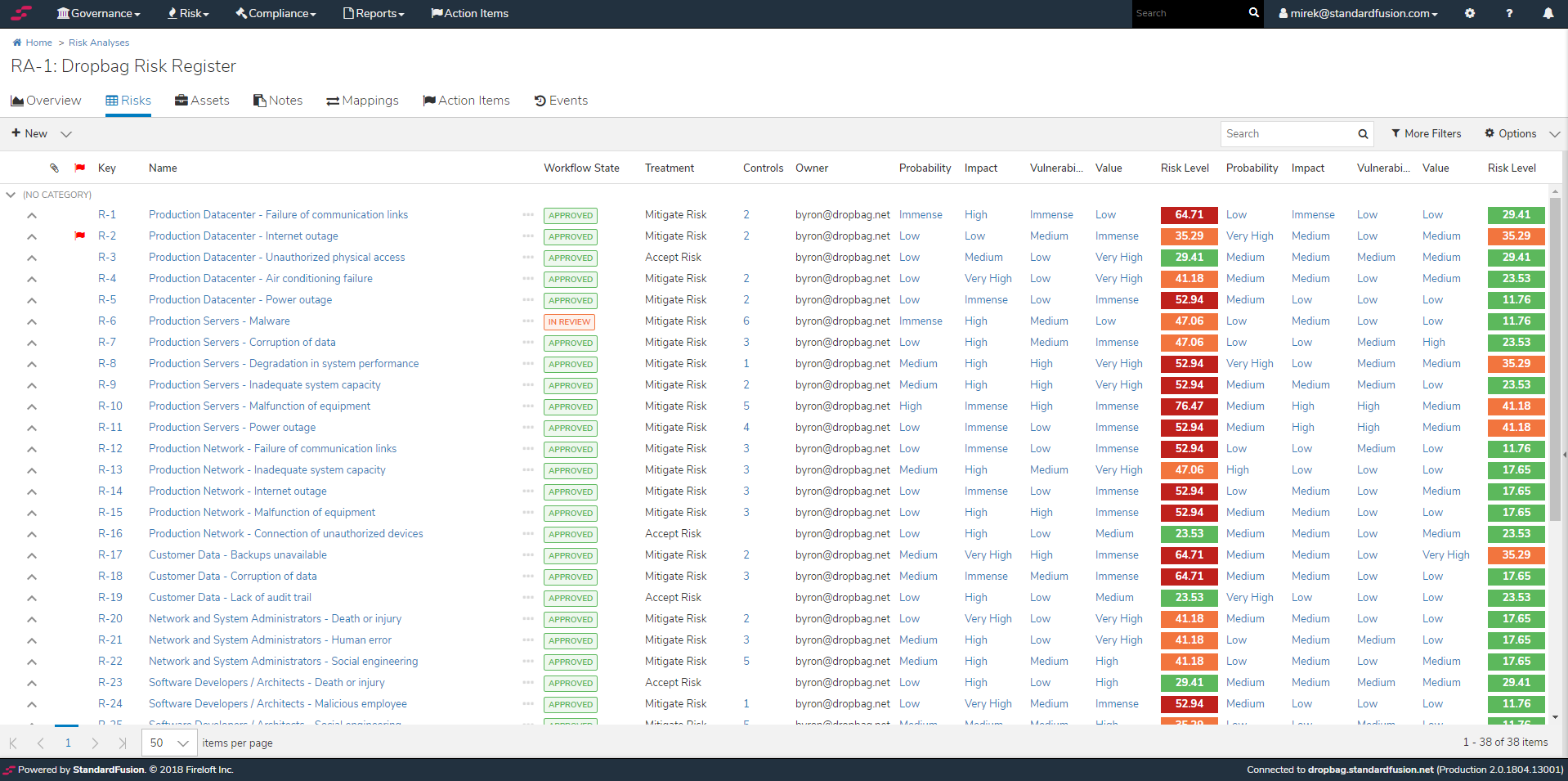Click the attachment paperclip column header

54,168
